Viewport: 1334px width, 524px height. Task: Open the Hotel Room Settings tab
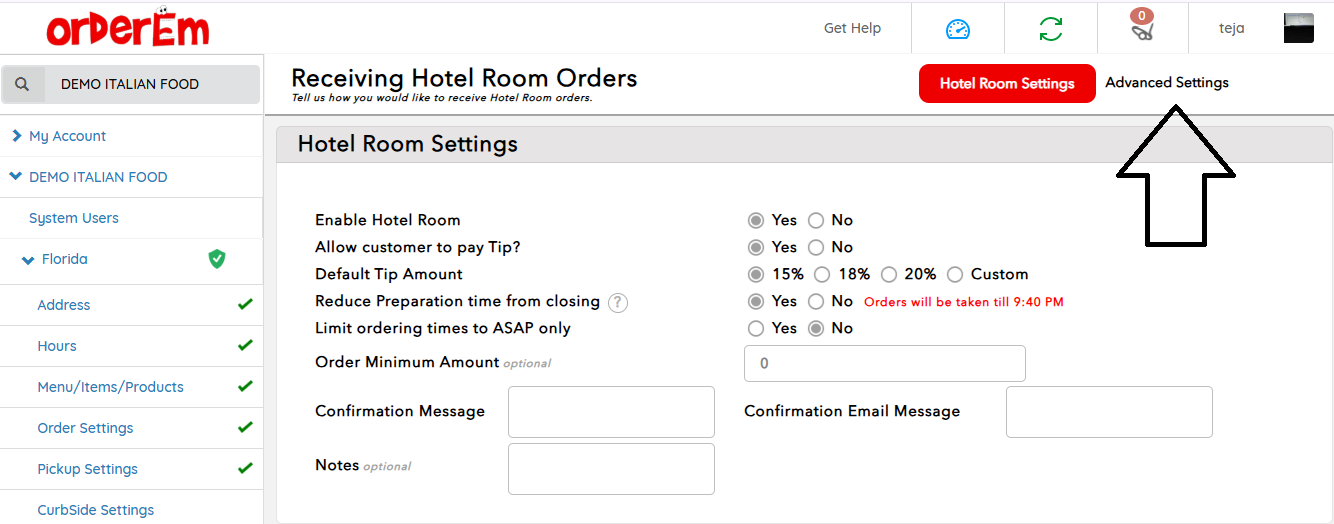[1006, 84]
